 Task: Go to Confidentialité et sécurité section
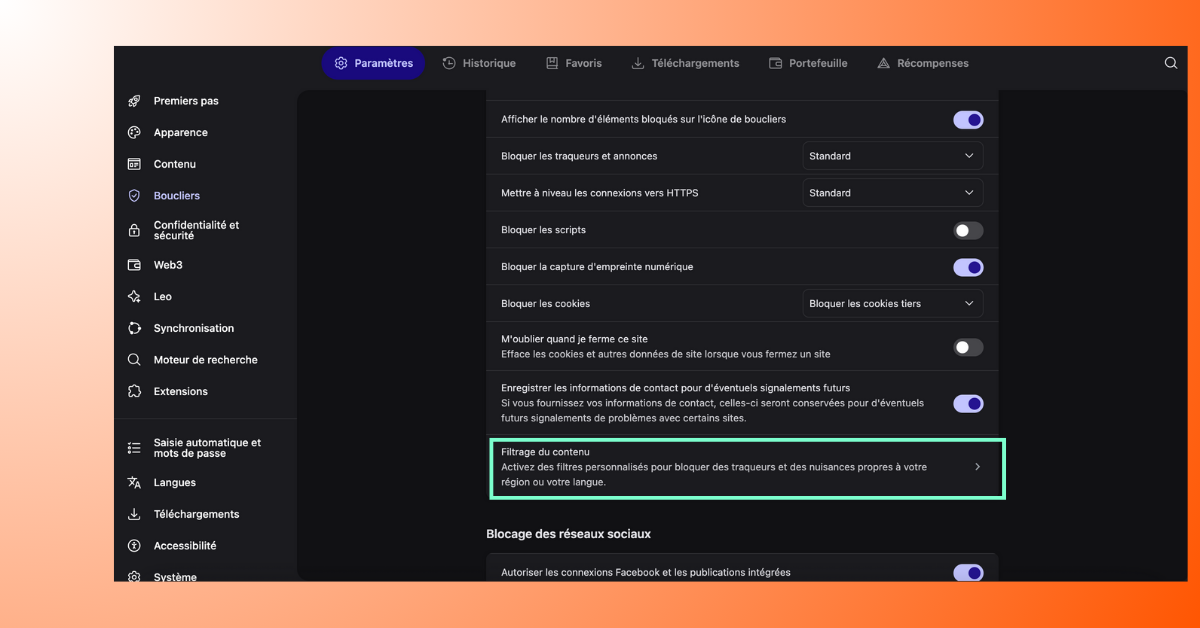(196, 231)
